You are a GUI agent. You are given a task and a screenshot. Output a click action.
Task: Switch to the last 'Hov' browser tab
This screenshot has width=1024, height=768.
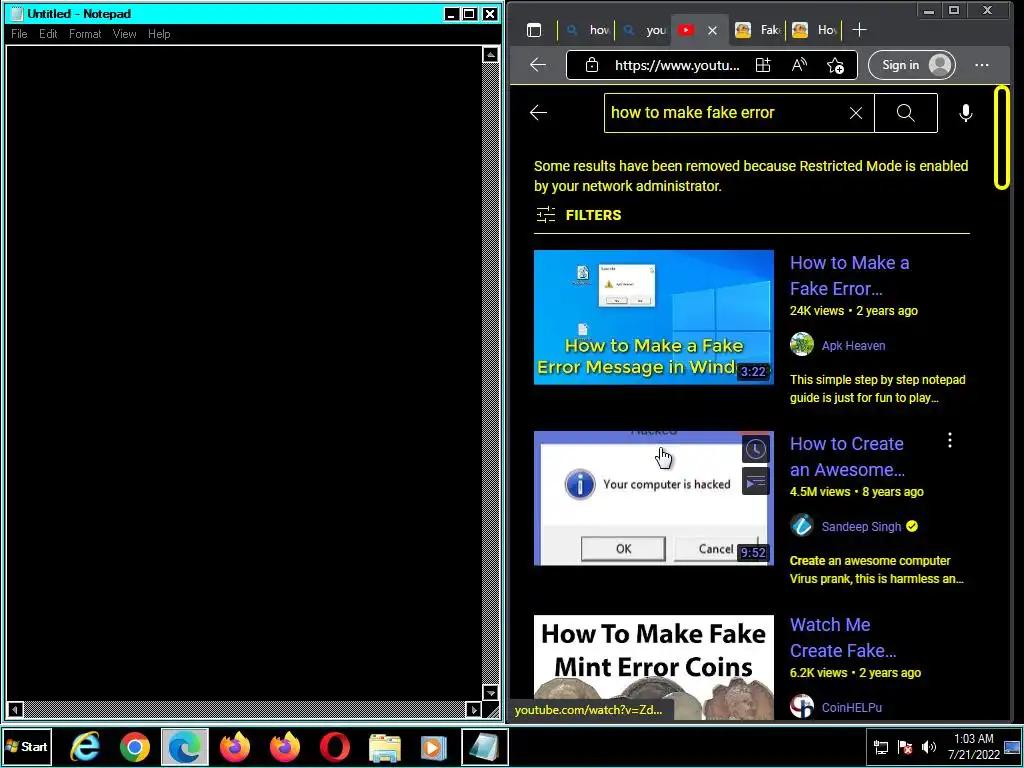[815, 30]
